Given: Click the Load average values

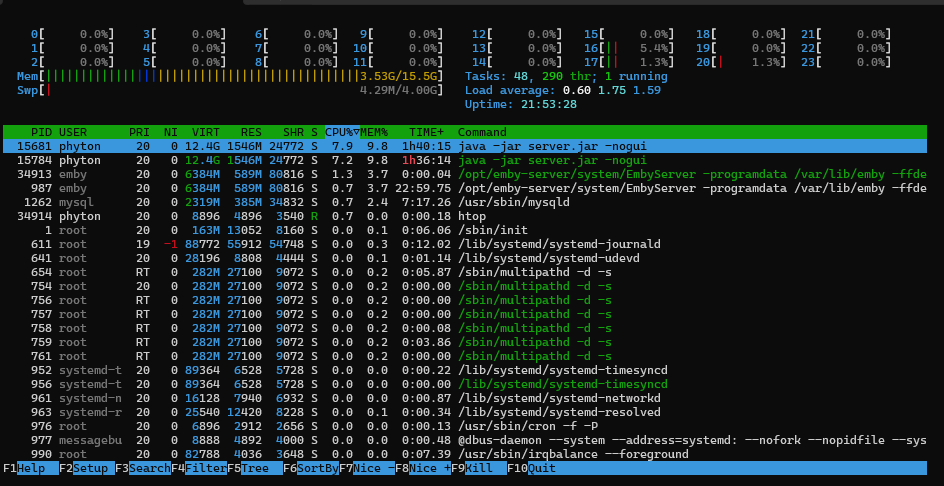Looking at the screenshot, I should tap(612, 90).
